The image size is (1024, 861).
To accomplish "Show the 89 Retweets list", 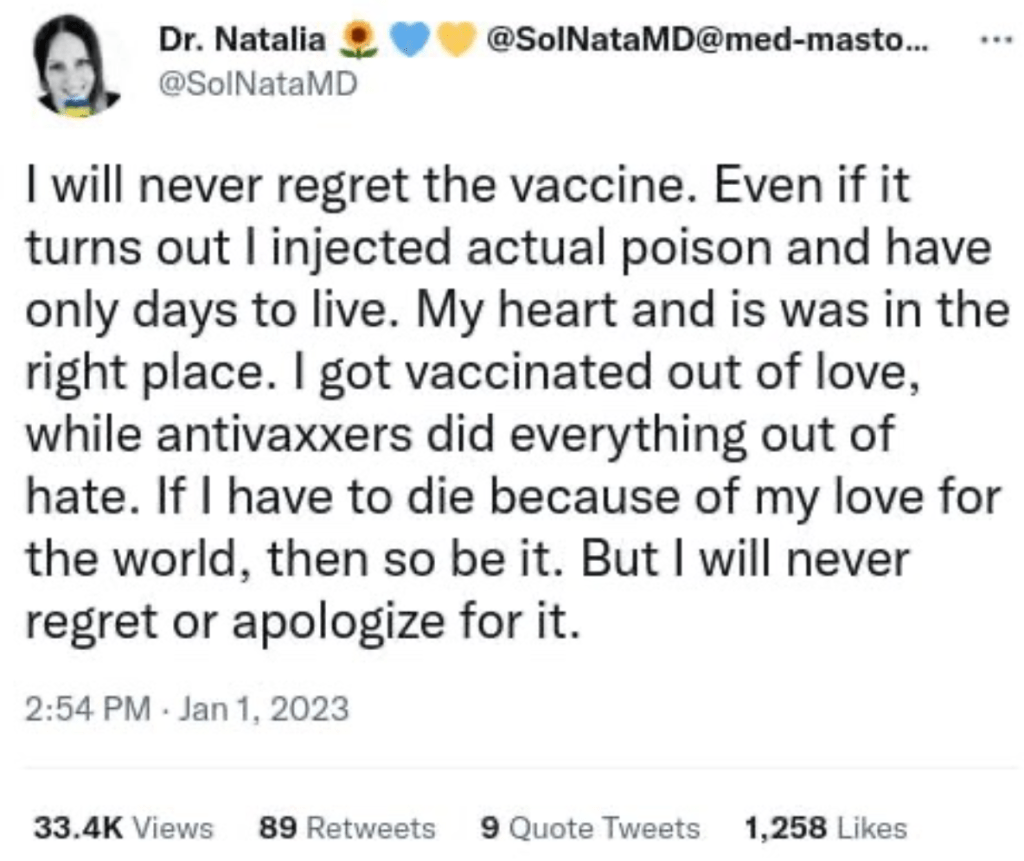I will click(347, 828).
